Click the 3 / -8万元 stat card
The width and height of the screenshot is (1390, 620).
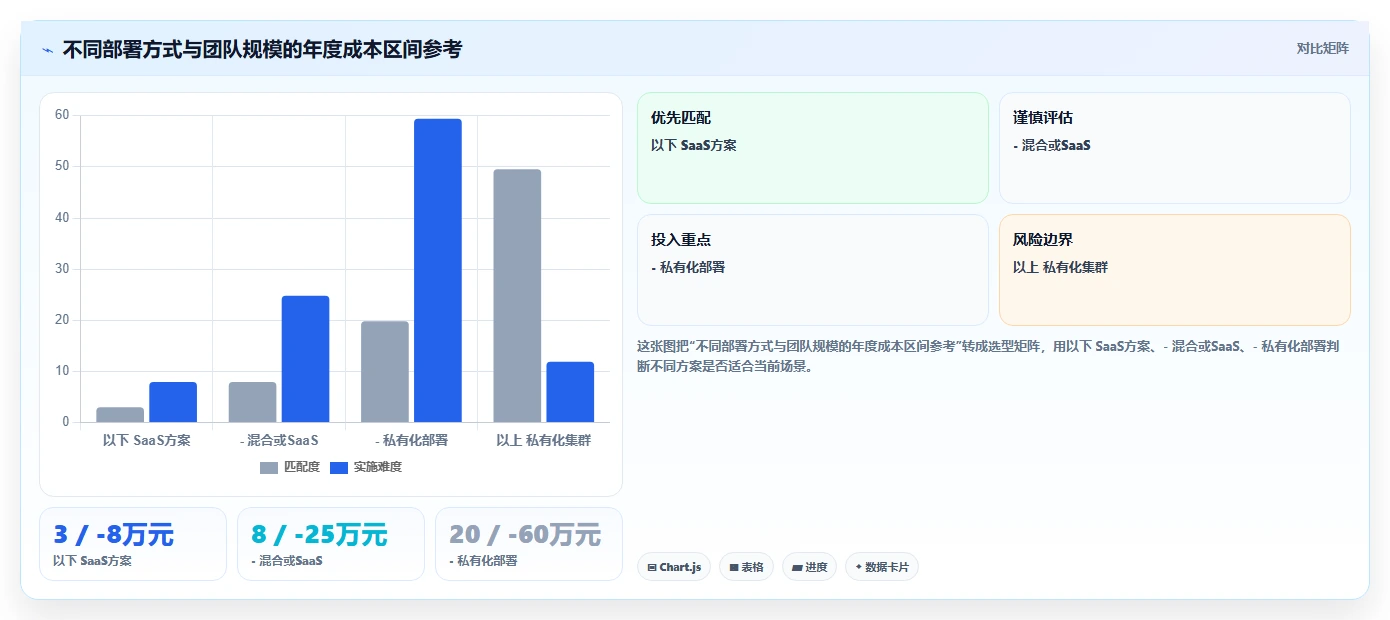[x=133, y=544]
